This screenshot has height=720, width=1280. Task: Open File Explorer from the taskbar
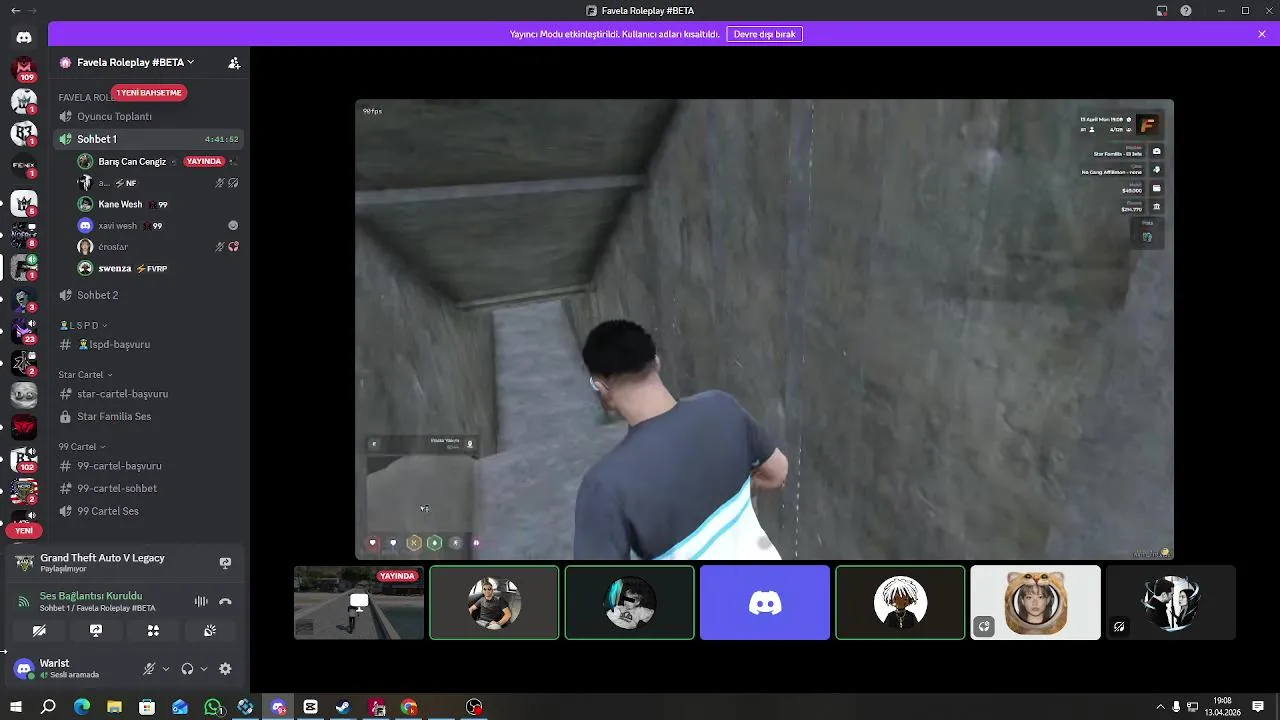click(114, 707)
